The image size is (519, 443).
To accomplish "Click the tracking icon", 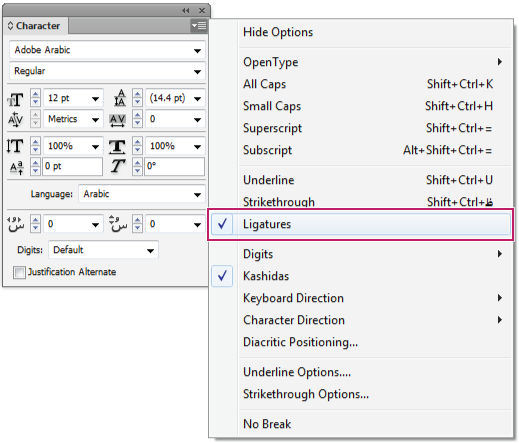I will (x=117, y=120).
